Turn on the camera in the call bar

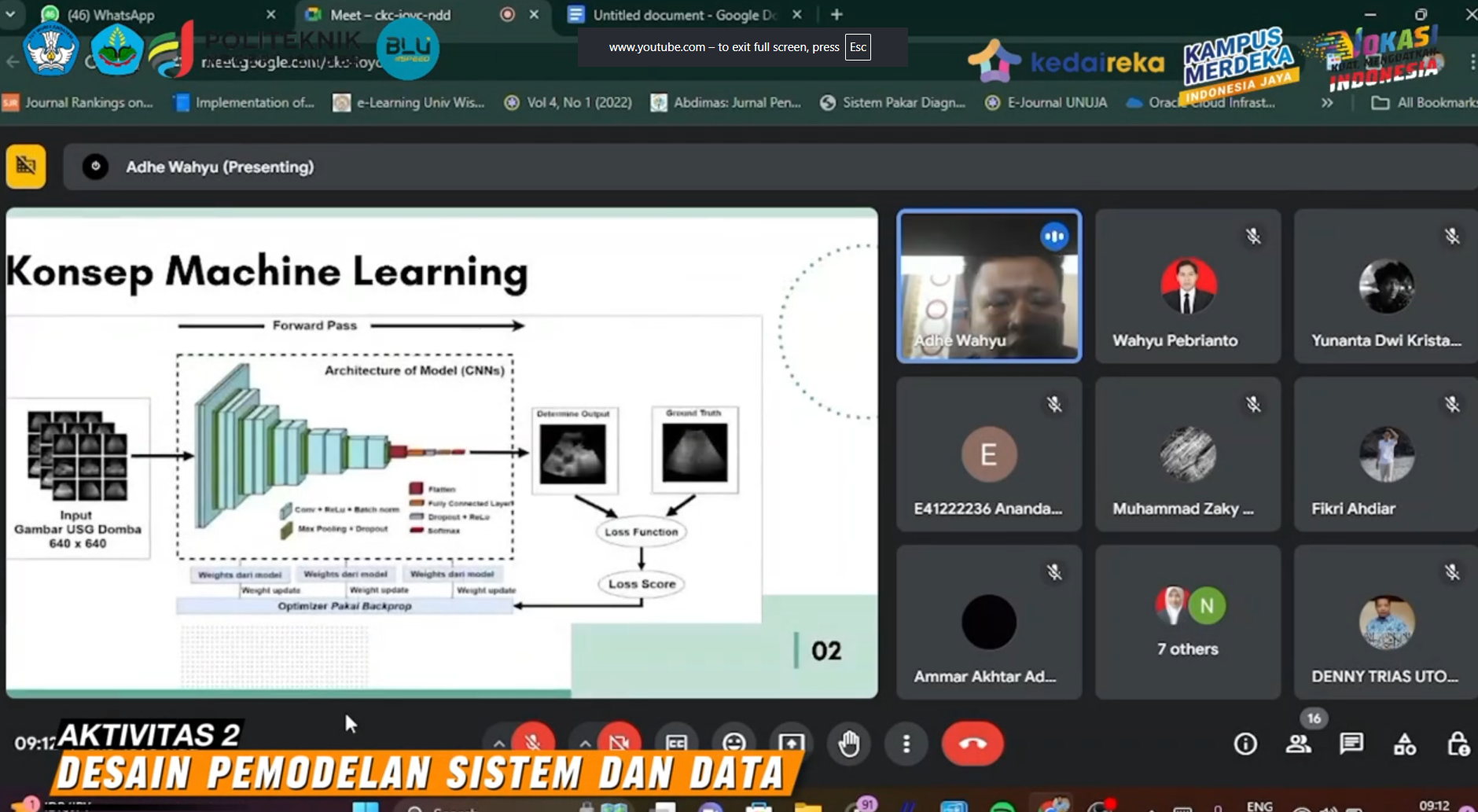pos(620,741)
